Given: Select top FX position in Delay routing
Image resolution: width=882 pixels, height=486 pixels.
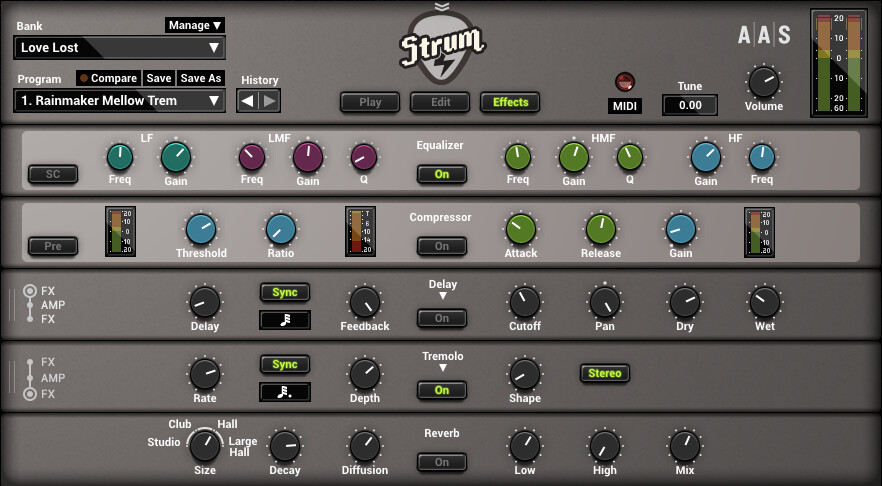Looking at the screenshot, I should point(30,291).
